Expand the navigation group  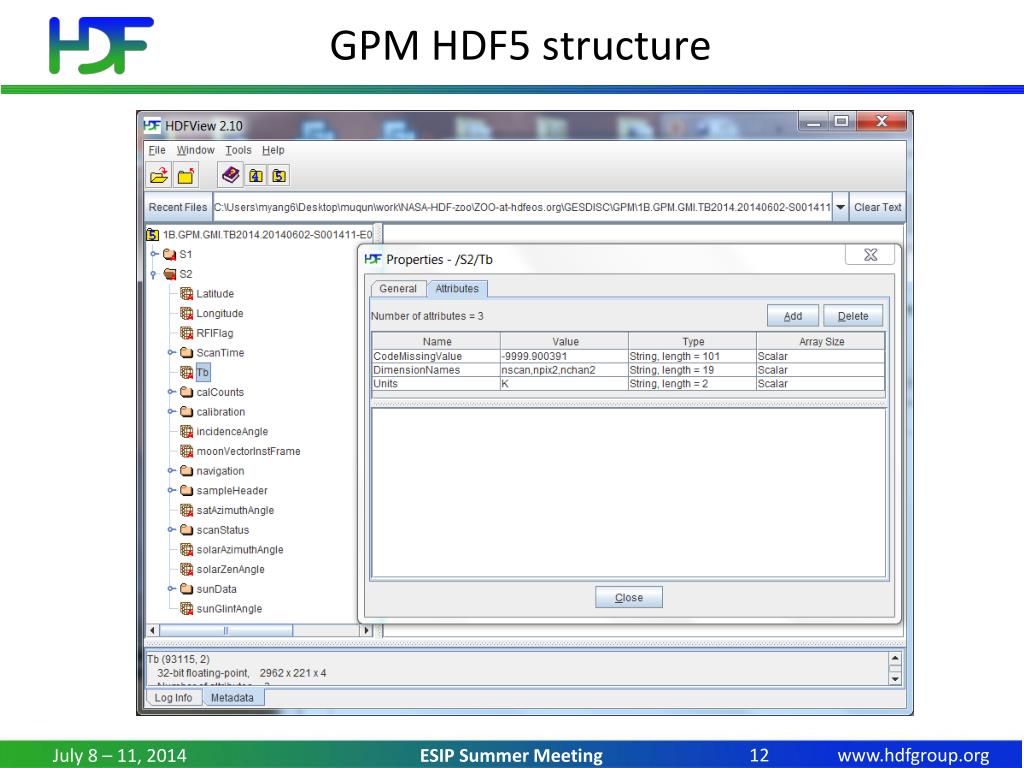tap(171, 471)
